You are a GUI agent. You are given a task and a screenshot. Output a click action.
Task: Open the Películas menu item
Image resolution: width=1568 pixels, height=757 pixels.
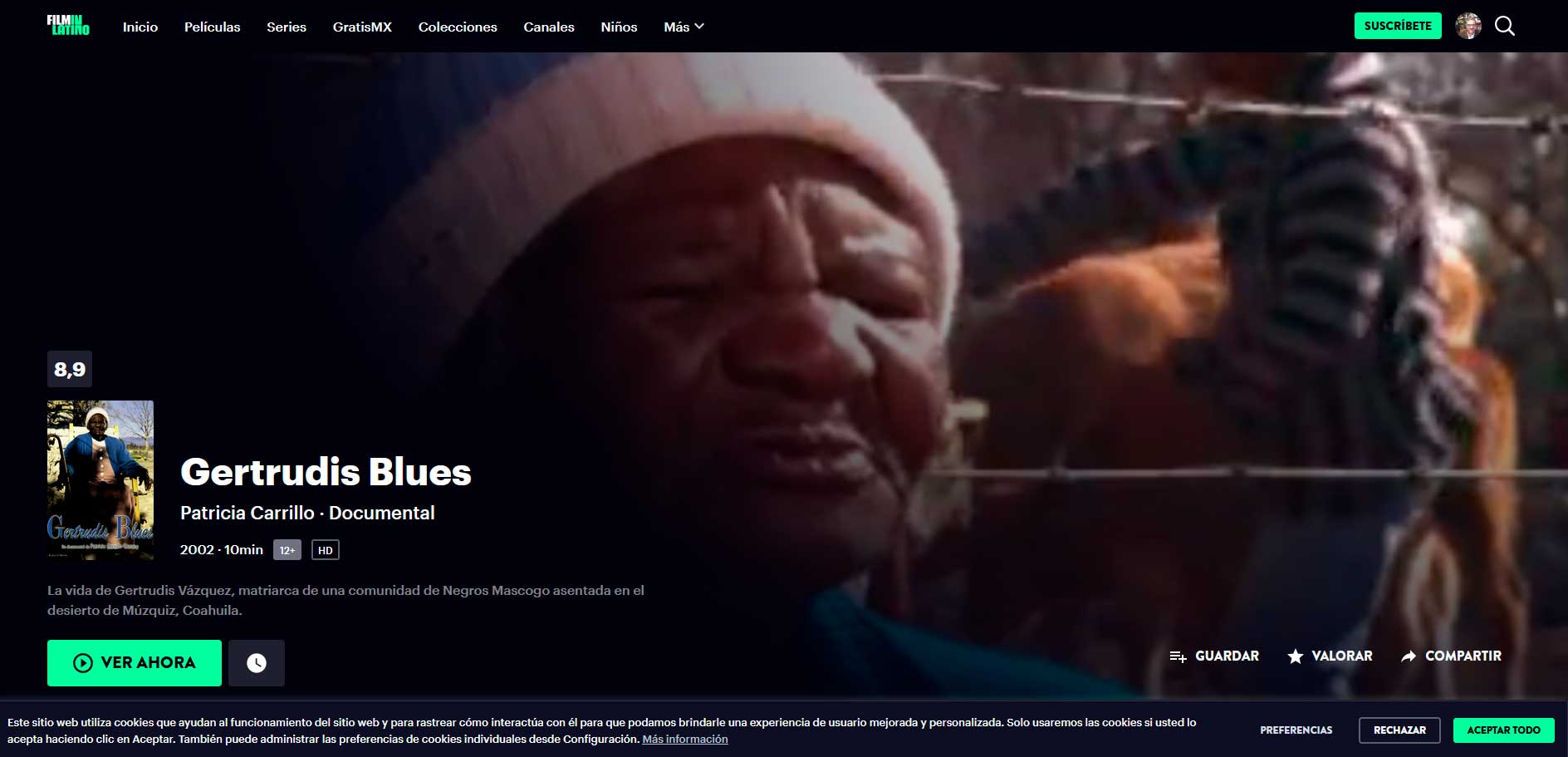coord(213,27)
